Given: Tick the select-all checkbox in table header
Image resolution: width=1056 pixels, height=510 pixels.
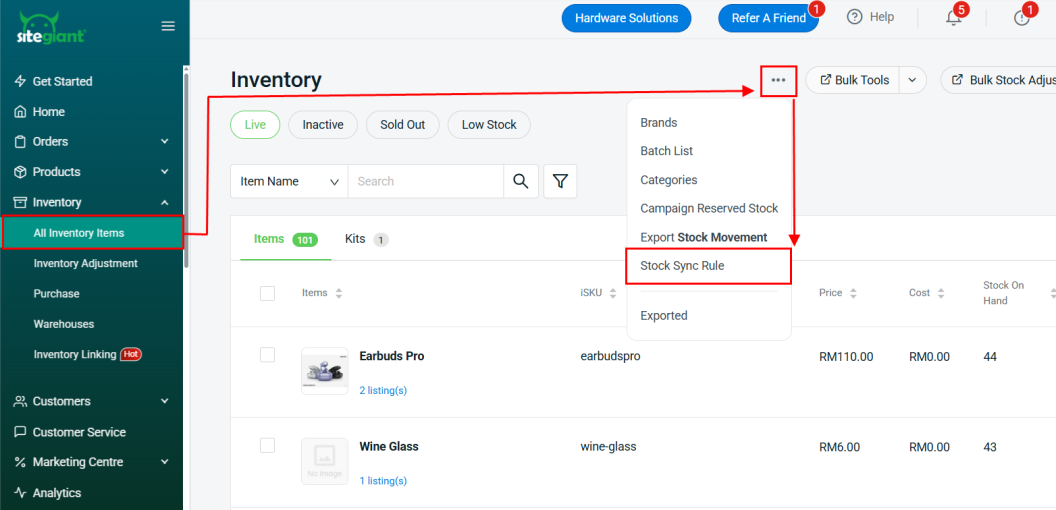Looking at the screenshot, I should click(x=267, y=293).
